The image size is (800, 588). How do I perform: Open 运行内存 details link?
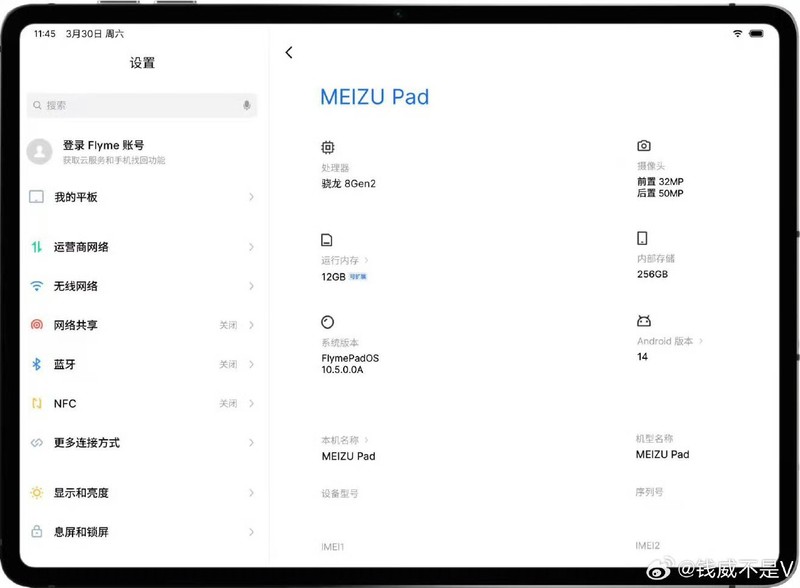point(344,260)
